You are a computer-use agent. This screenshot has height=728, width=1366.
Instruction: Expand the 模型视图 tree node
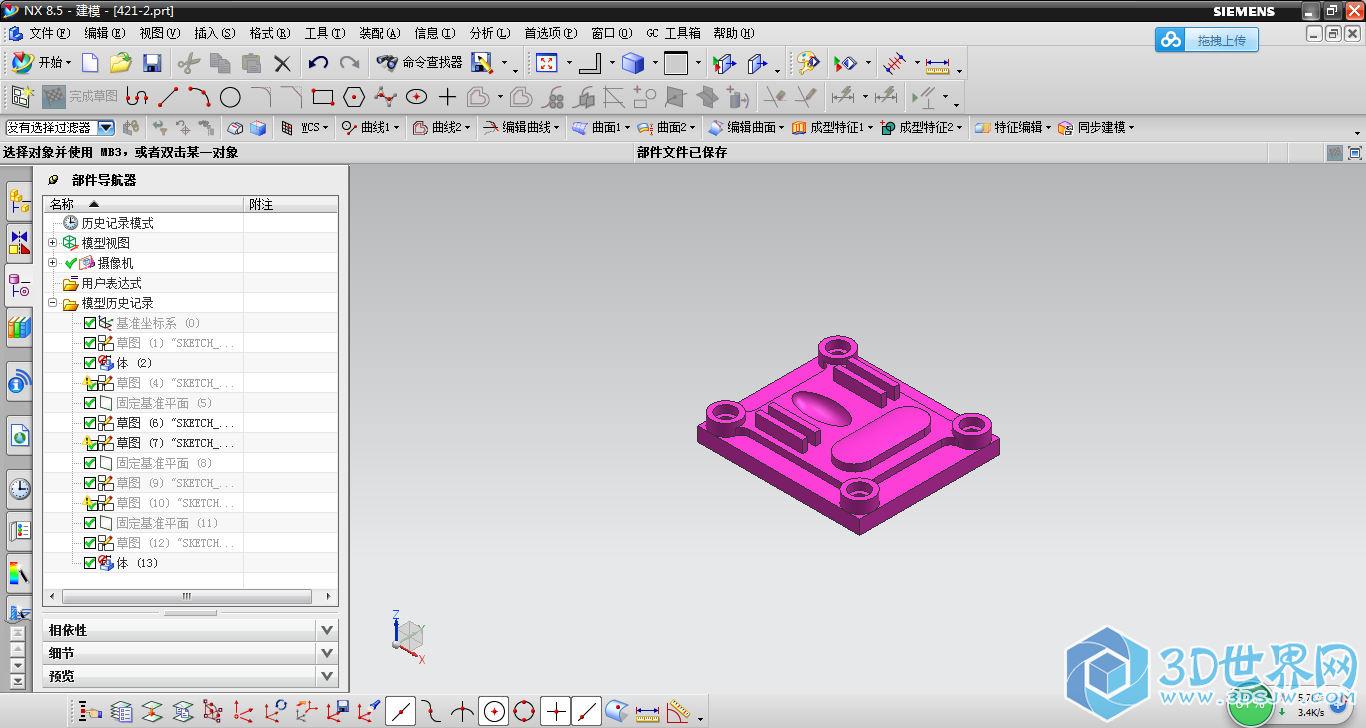53,243
